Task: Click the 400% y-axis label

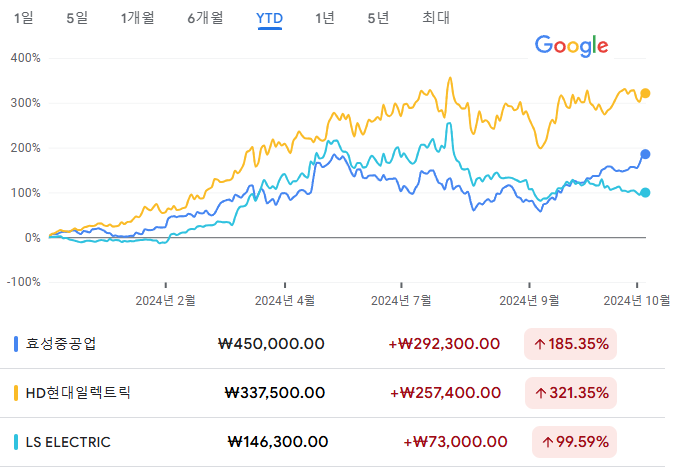Action: pos(26,58)
